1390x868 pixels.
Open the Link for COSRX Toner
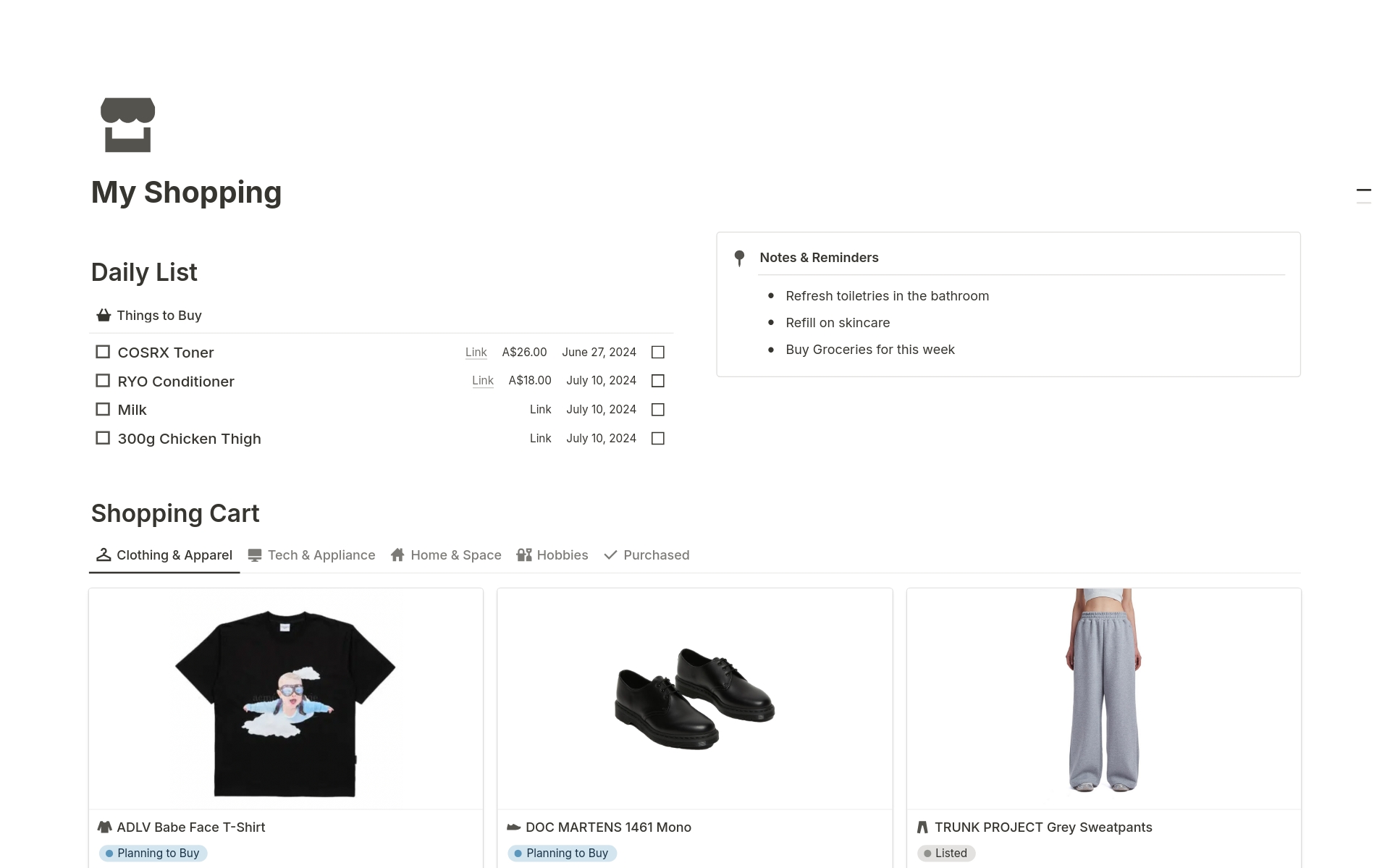[476, 353]
